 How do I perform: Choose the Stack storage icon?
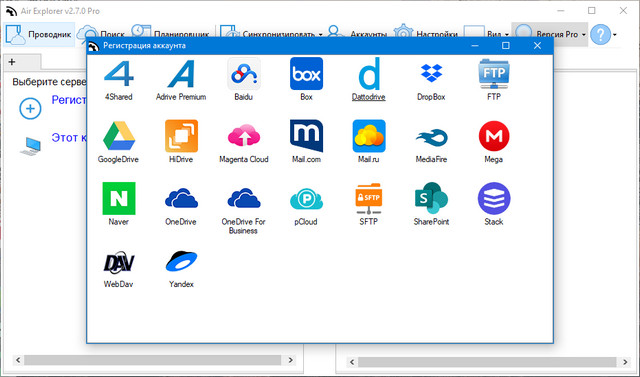494,199
